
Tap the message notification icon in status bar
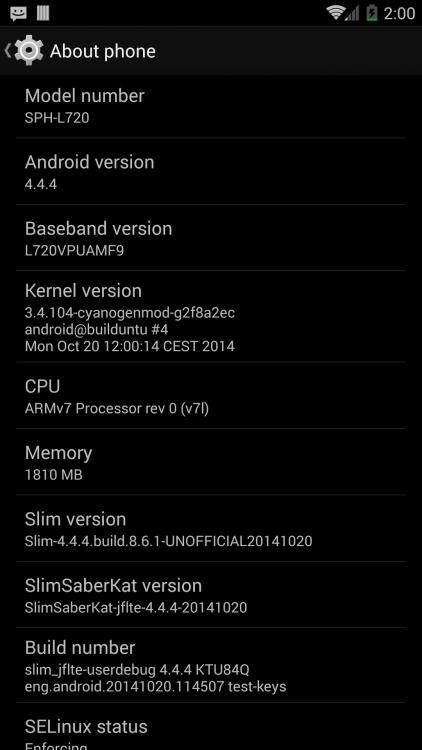pos(18,13)
